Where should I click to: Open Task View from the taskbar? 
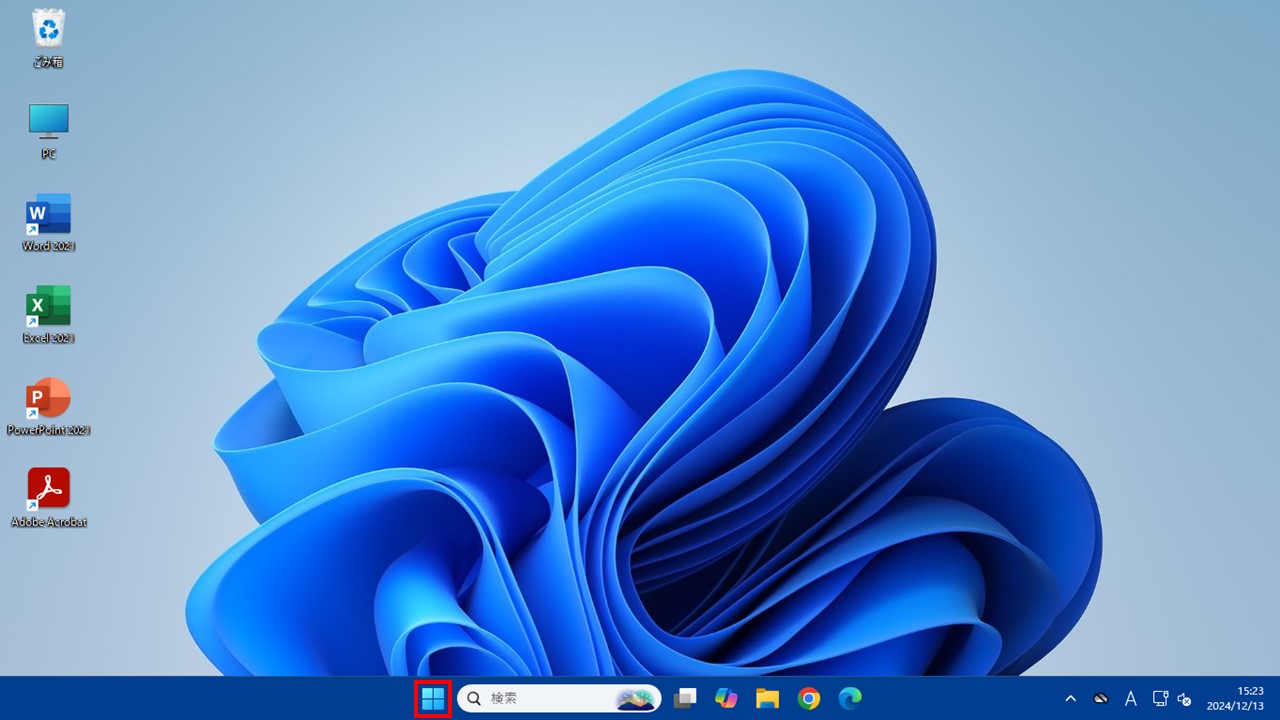[685, 698]
